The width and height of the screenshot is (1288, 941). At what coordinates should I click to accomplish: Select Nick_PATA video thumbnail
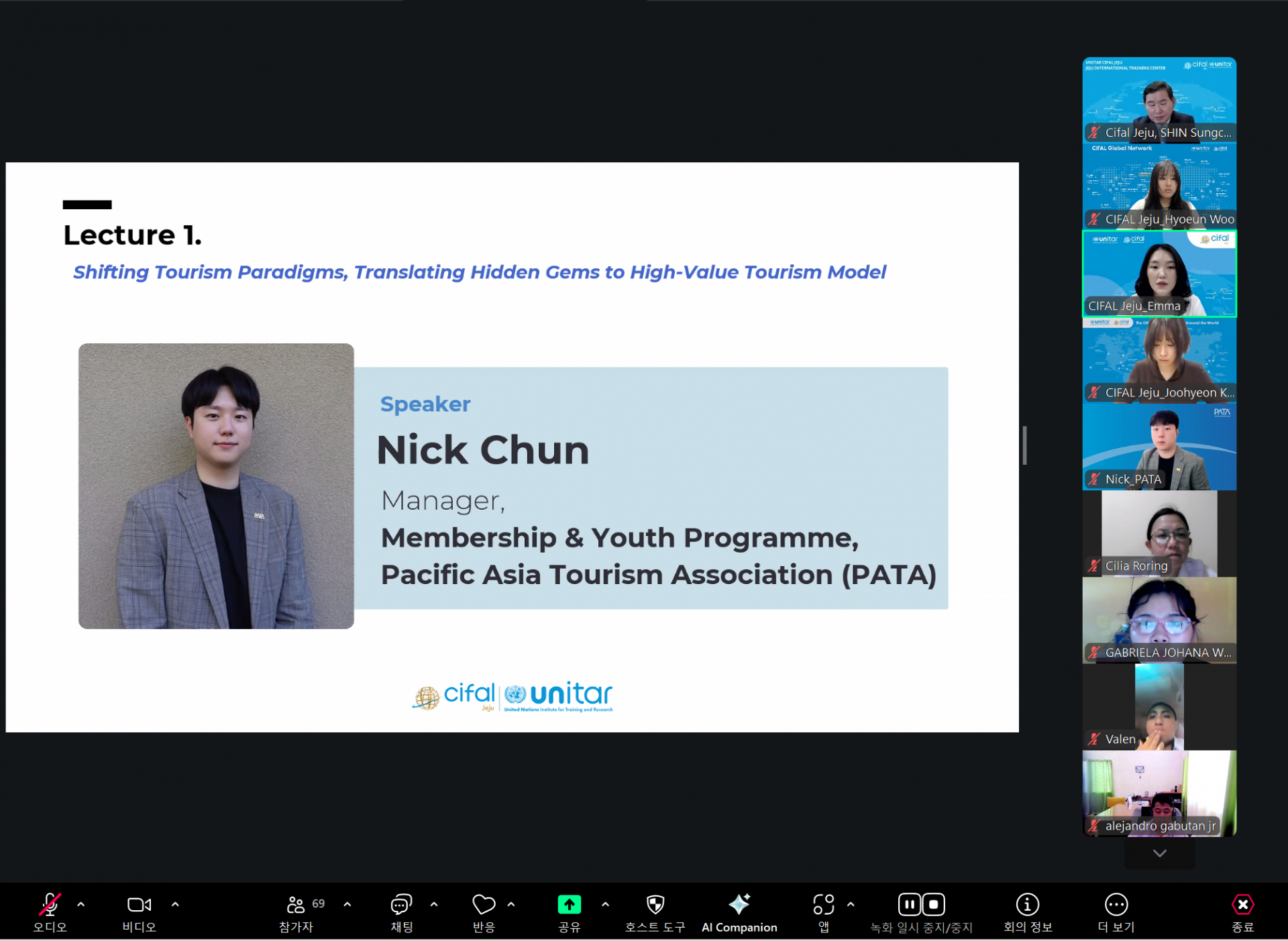(1159, 447)
